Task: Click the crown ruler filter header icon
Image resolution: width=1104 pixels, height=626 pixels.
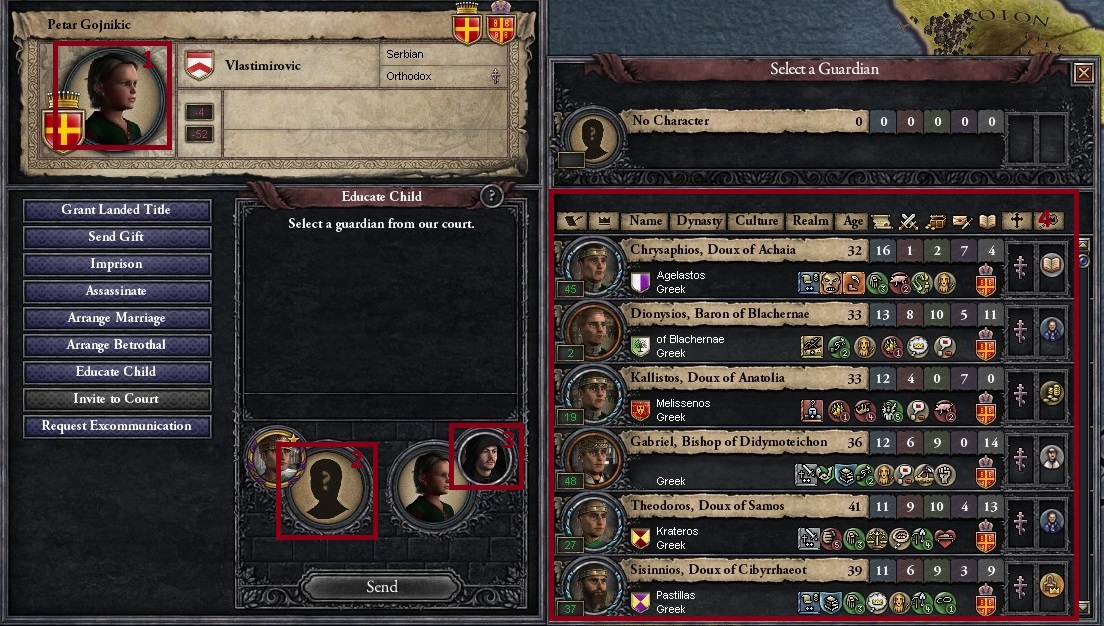Action: [603, 221]
